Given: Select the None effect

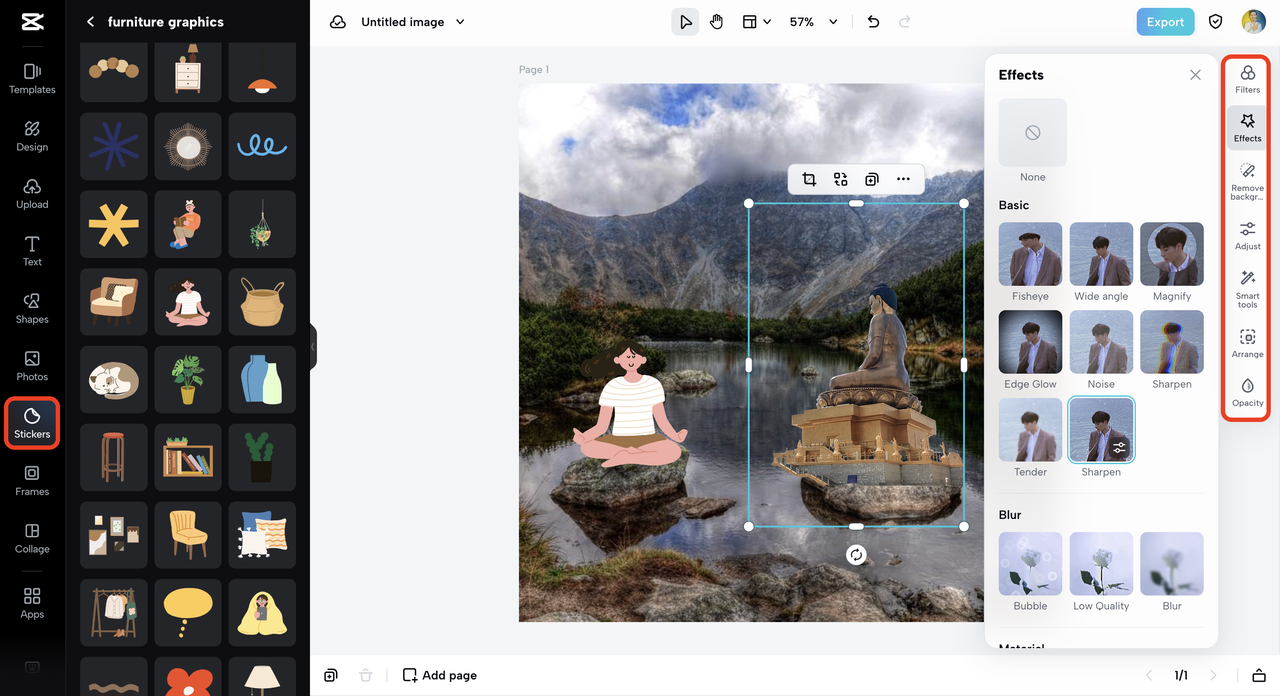Looking at the screenshot, I should pyautogui.click(x=1033, y=133).
